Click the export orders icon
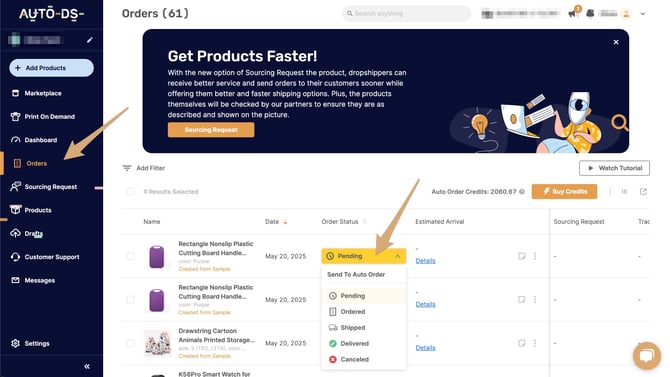The height and width of the screenshot is (377, 670). pos(643,191)
